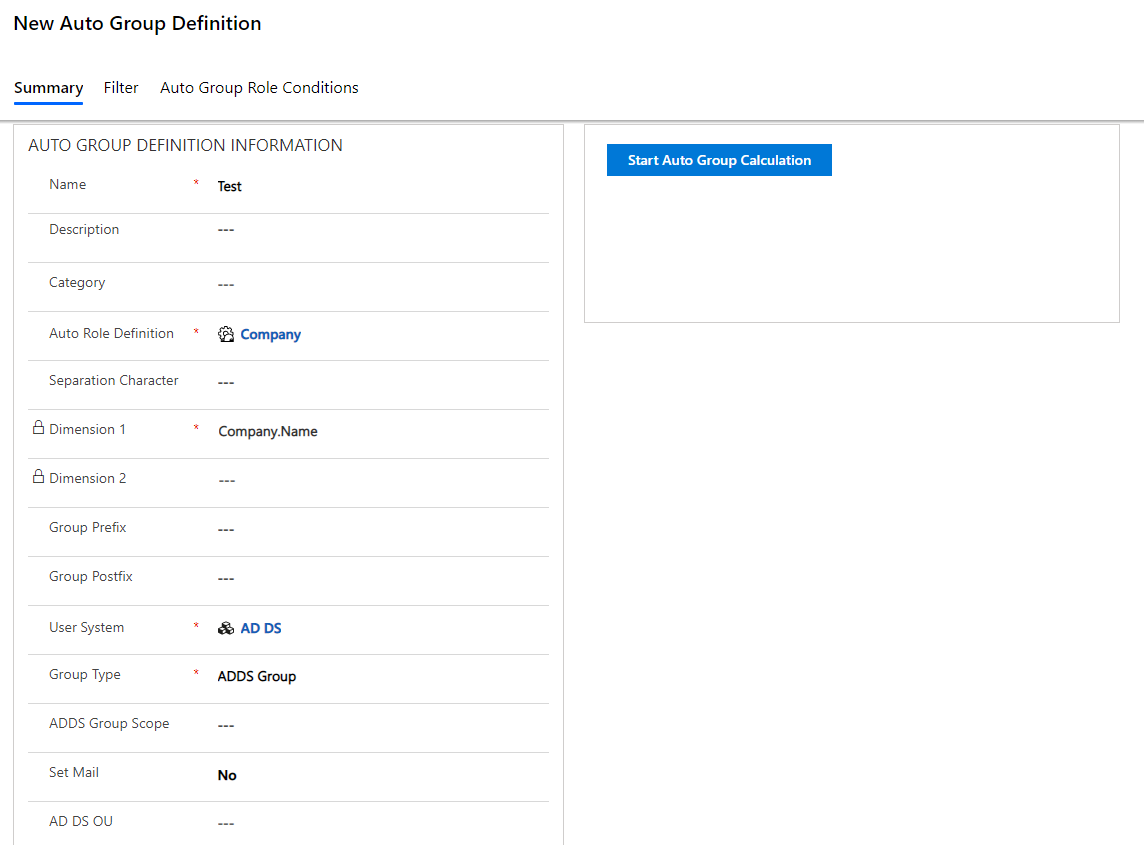The image size is (1144, 845).
Task: Click the Separation Character field
Action: coord(380,382)
